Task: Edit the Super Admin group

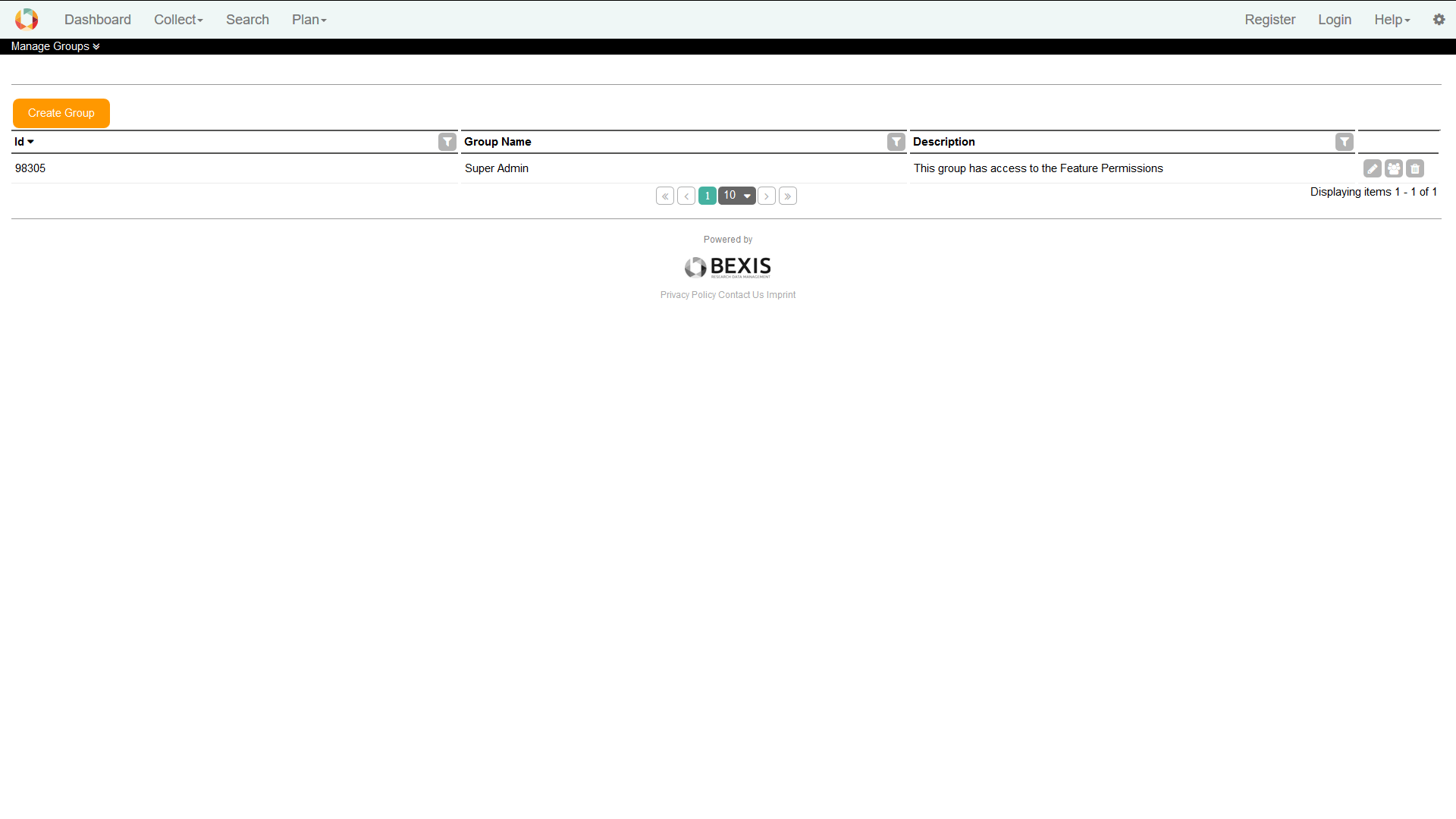Action: [x=1373, y=168]
